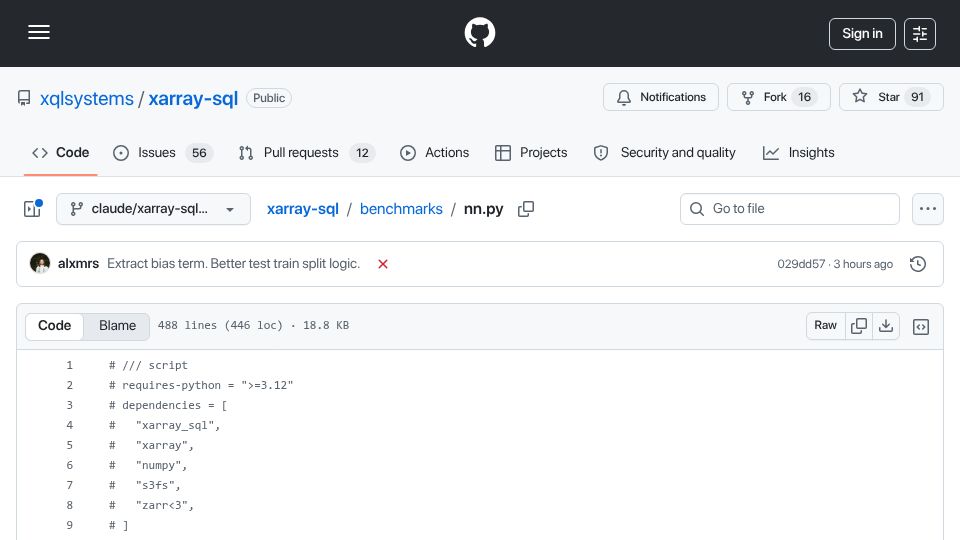Open the Actions tab

434,152
